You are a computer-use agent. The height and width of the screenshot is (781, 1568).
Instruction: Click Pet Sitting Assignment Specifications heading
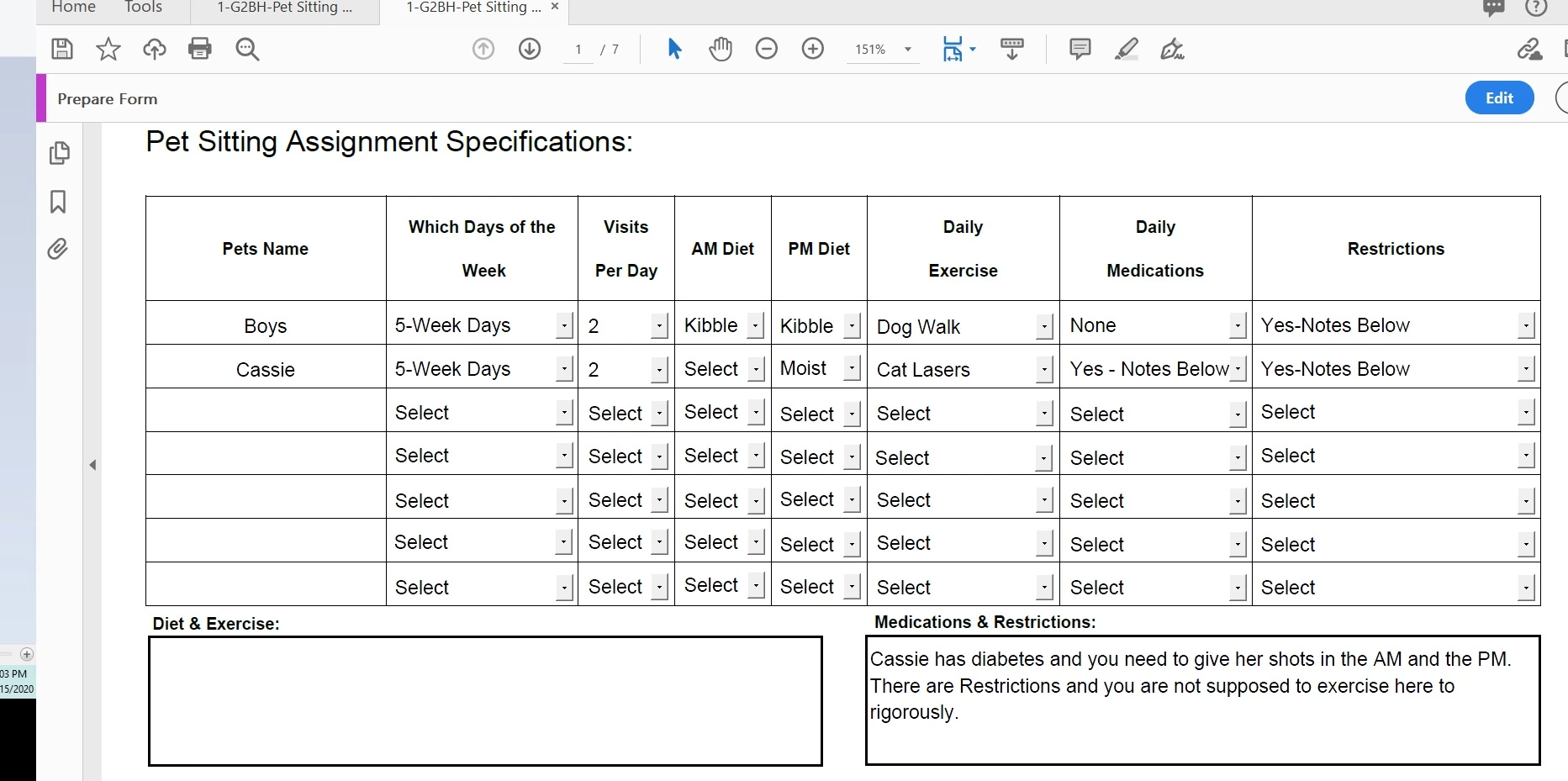click(x=389, y=141)
